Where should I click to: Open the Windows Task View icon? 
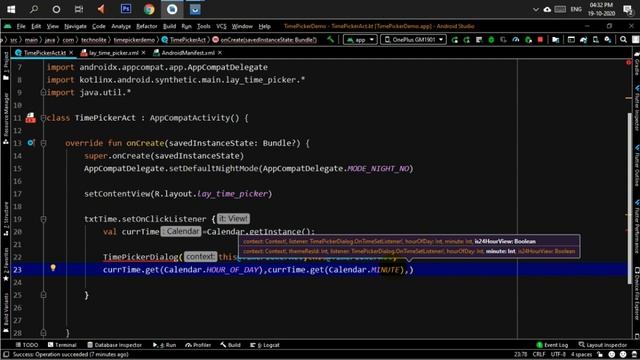pos(79,9)
